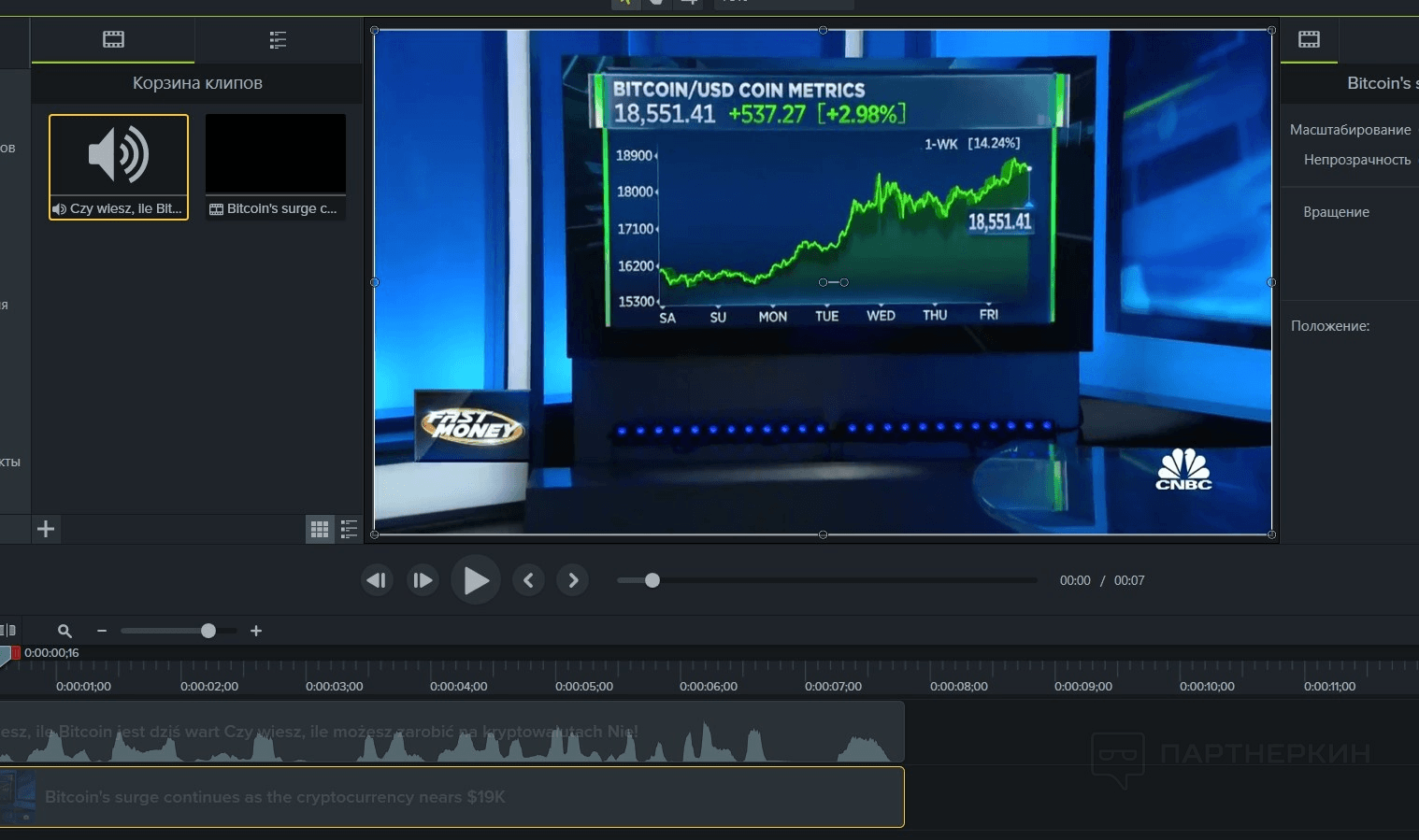This screenshot has width=1419, height=840.
Task: Click the split tool icon on timeline toolbar
Action: click(x=8, y=631)
